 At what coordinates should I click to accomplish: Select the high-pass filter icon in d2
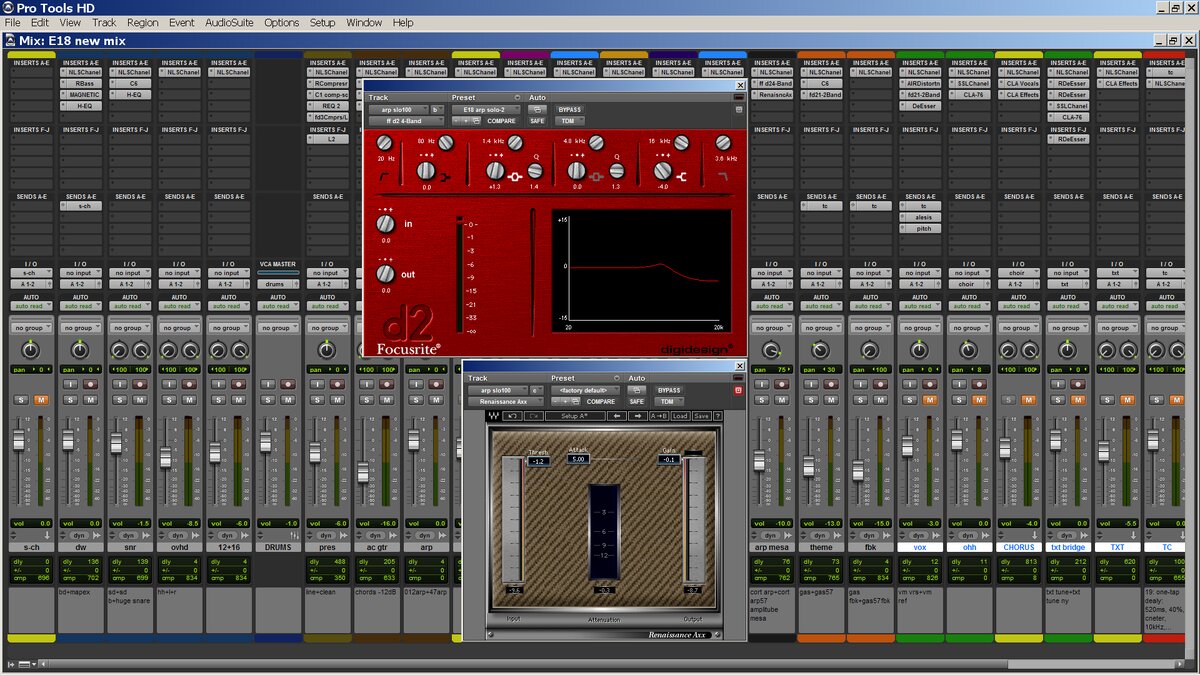384,177
